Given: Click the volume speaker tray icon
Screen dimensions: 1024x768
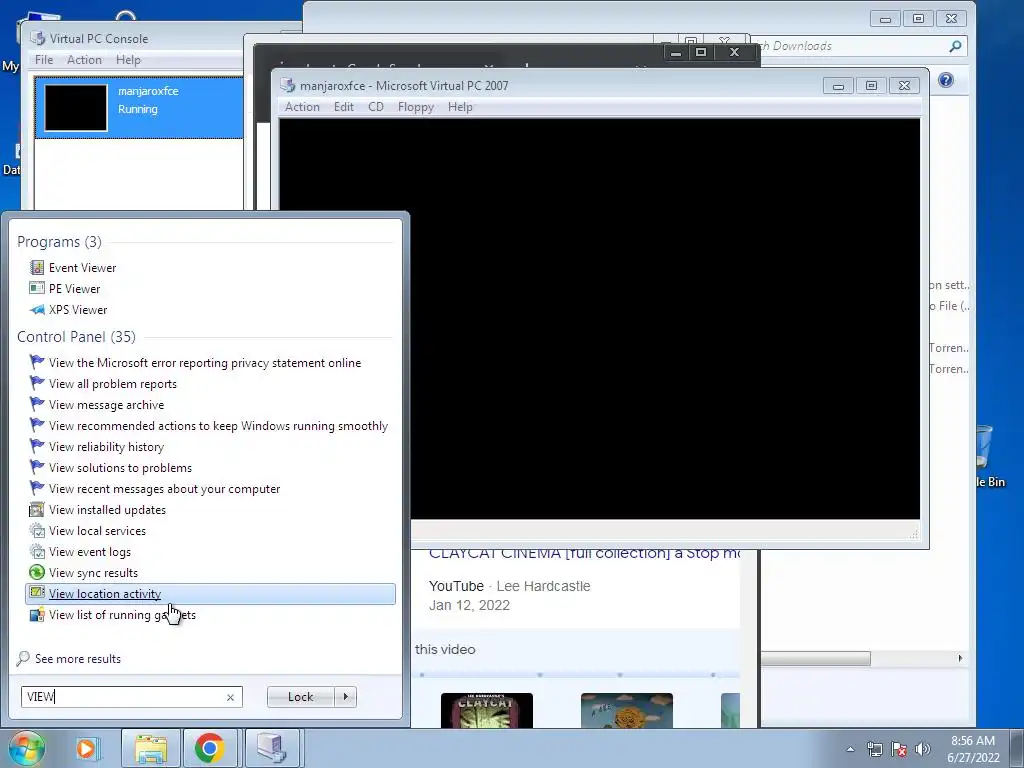Looking at the screenshot, I should 922,749.
